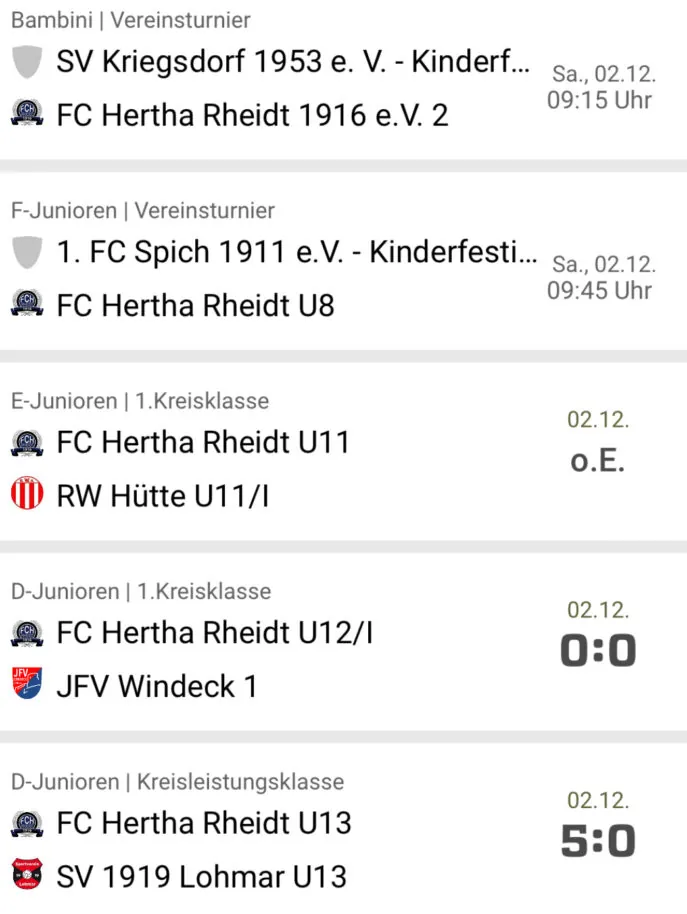Click the FC Hertha Rheidt 1916 e.V. 2 crest
Screen dimensions: 687x914
[27, 114]
